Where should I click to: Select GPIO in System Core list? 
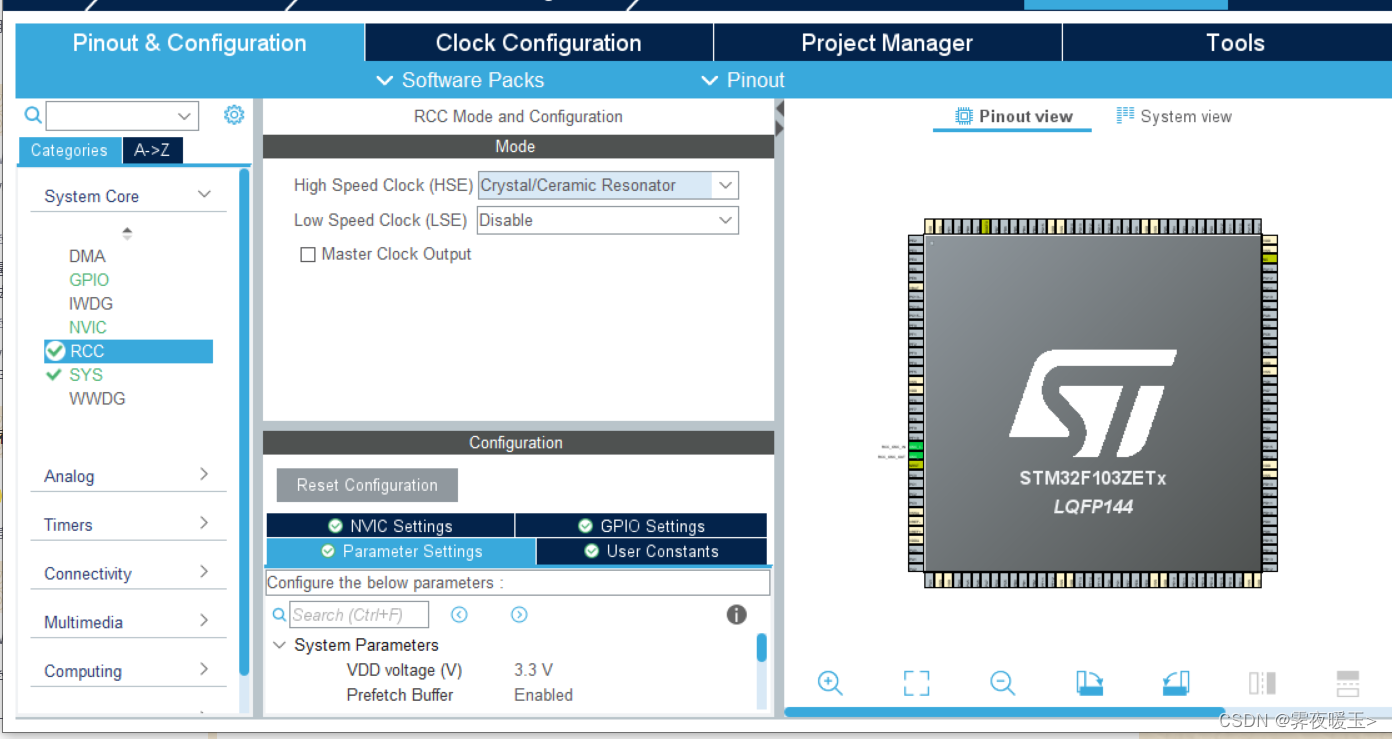tap(89, 280)
